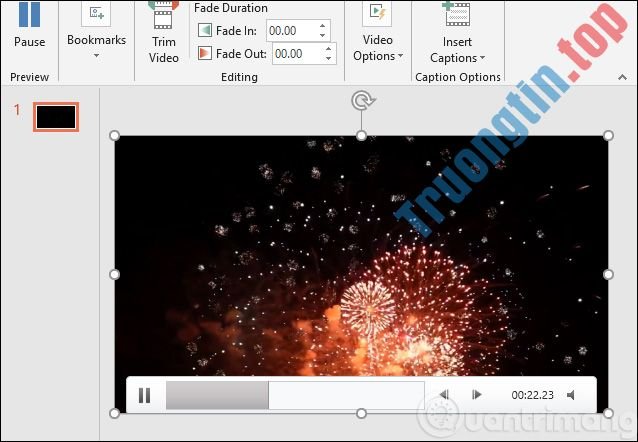The height and width of the screenshot is (442, 638).
Task: Pause playback in video control bar
Action: click(x=144, y=395)
